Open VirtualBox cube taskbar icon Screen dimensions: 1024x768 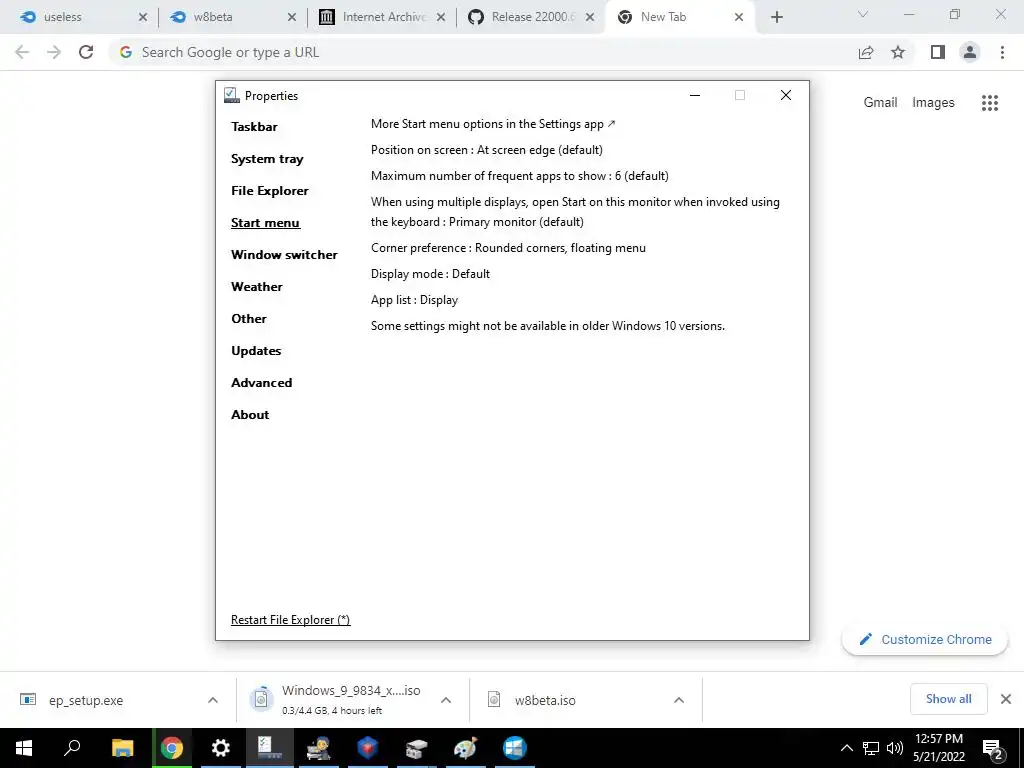368,748
